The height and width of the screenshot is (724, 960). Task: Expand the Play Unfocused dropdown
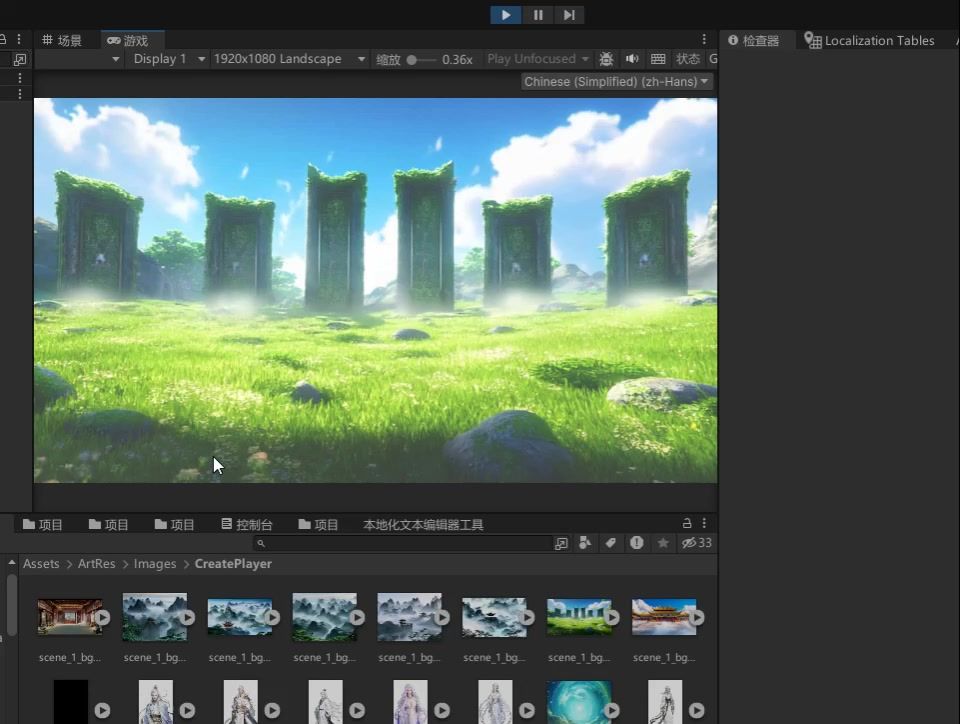pos(537,59)
